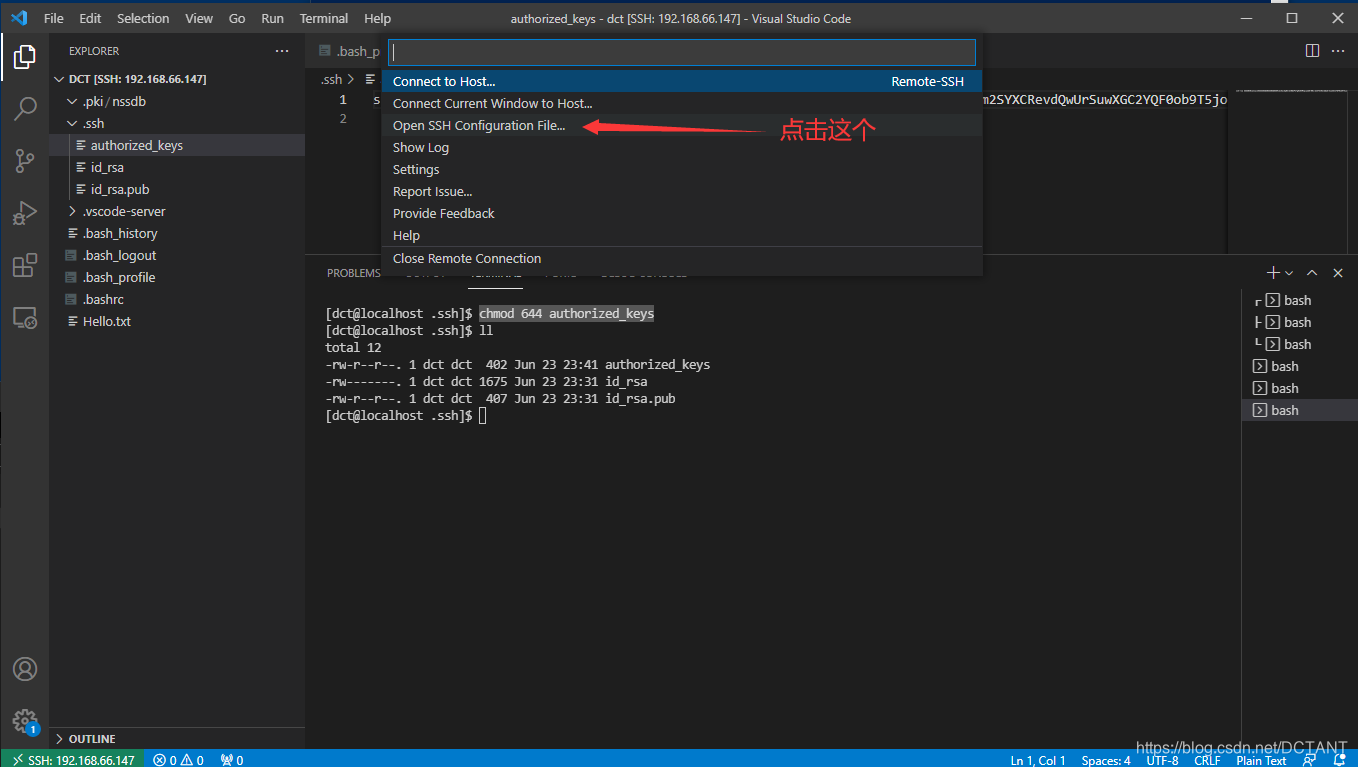This screenshot has height=767, width=1358.
Task: Open the .bash_logout file
Action: [177, 255]
